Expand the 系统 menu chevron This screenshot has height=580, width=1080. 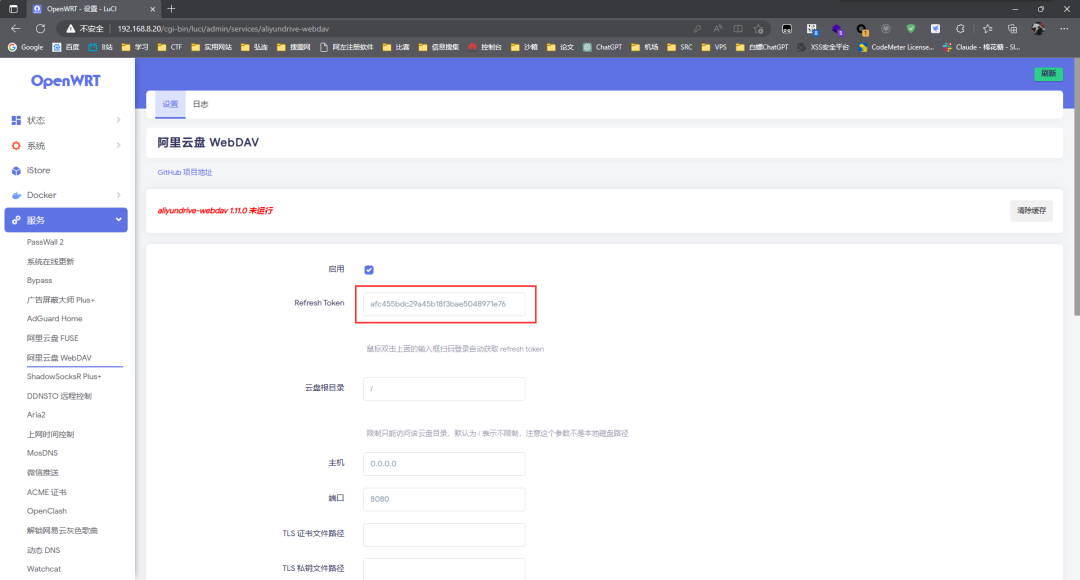pos(118,146)
